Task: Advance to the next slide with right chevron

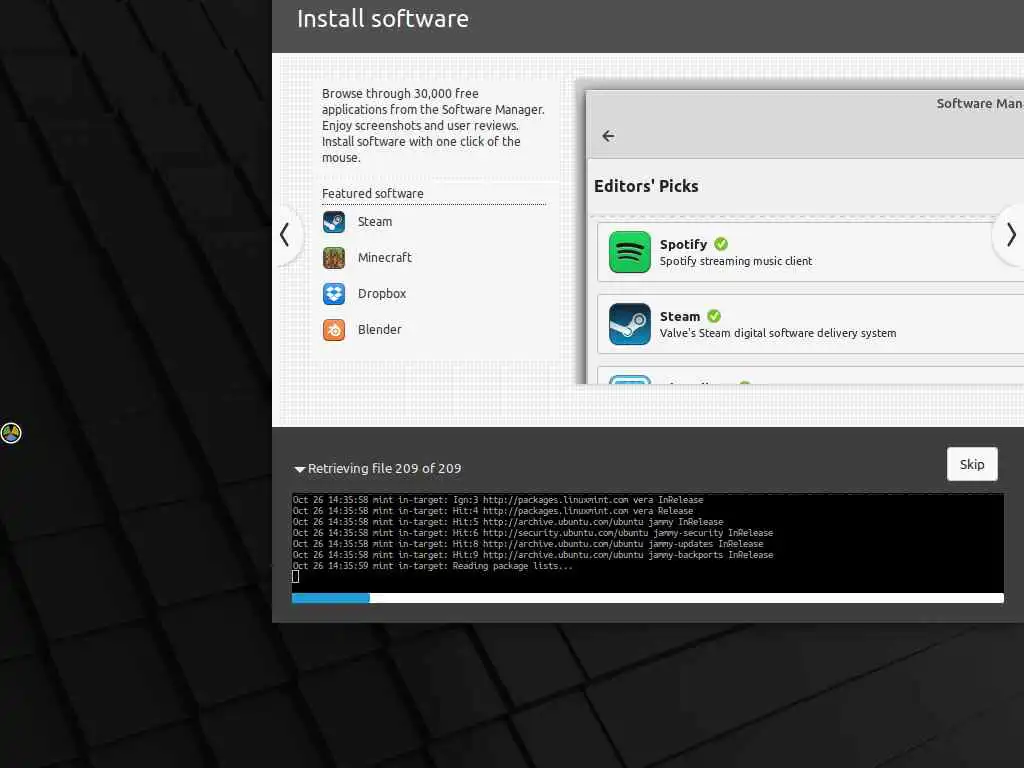Action: (x=1010, y=235)
